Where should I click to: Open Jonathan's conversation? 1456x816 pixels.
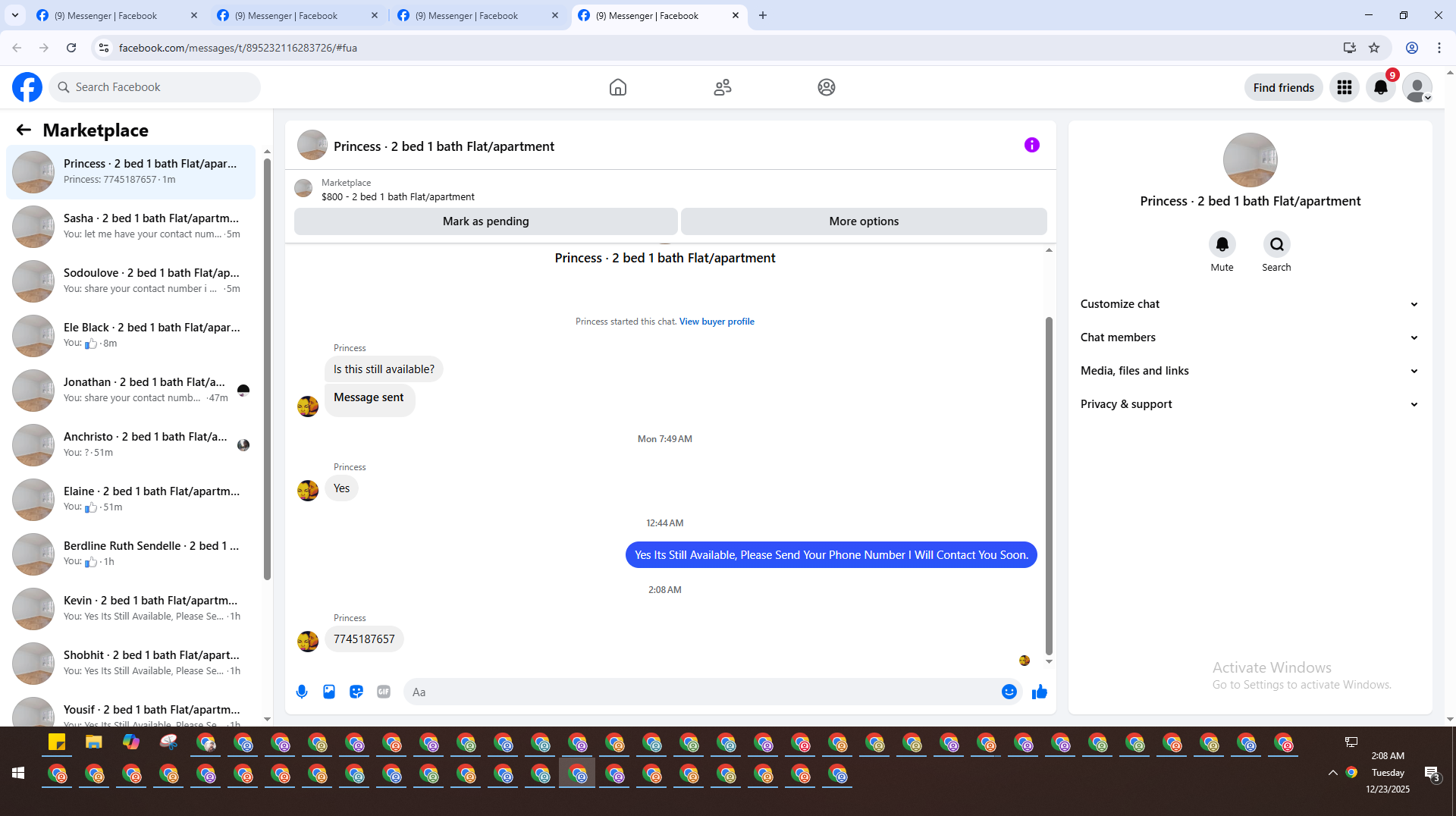(130, 390)
